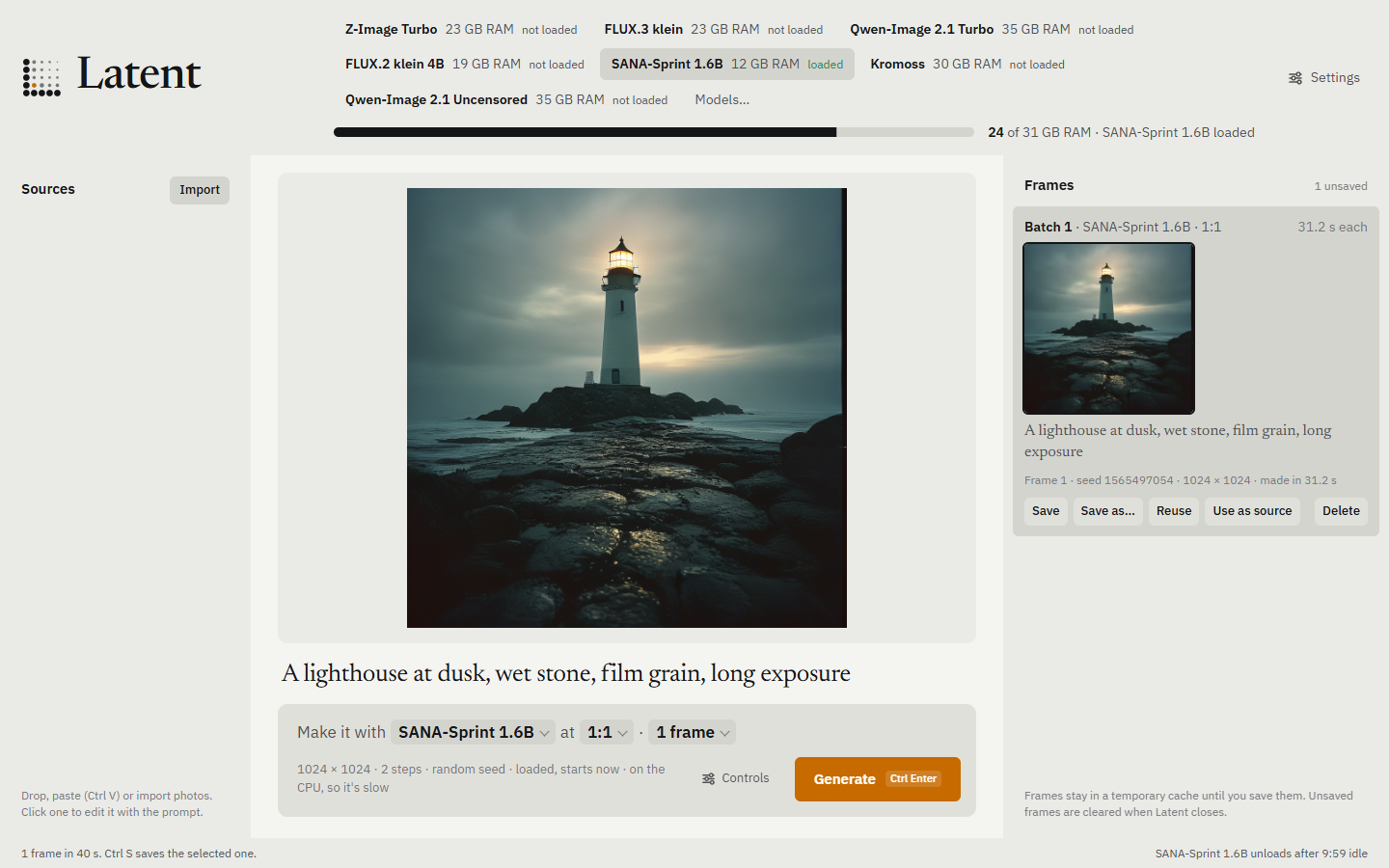
Task: Select the FLUX.3 klein model
Action: click(x=714, y=30)
